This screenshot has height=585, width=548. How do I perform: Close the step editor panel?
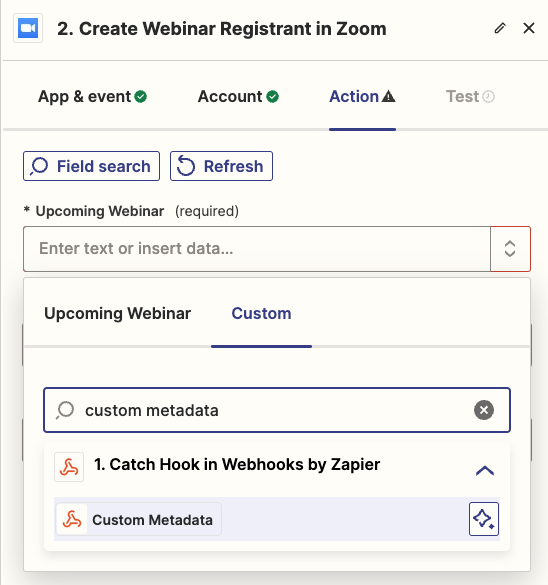coord(529,28)
